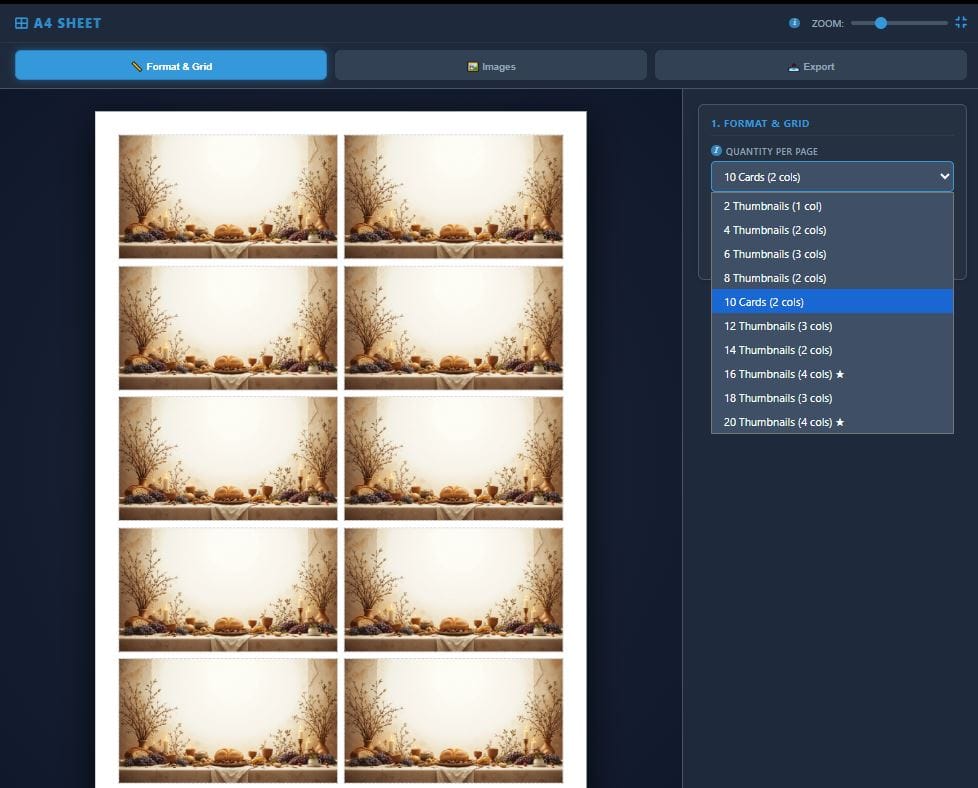
Task: Click the zoom slider handle
Action: tap(881, 22)
